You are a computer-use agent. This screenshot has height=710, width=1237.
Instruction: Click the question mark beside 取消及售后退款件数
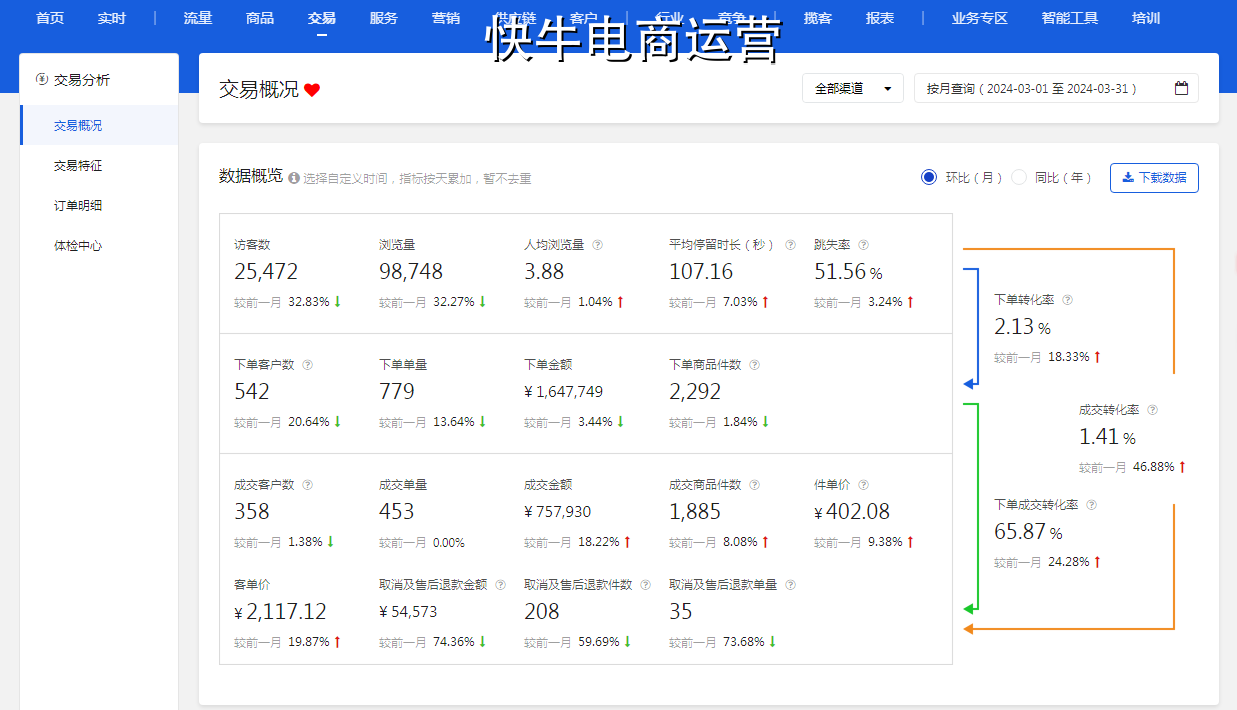[645, 584]
